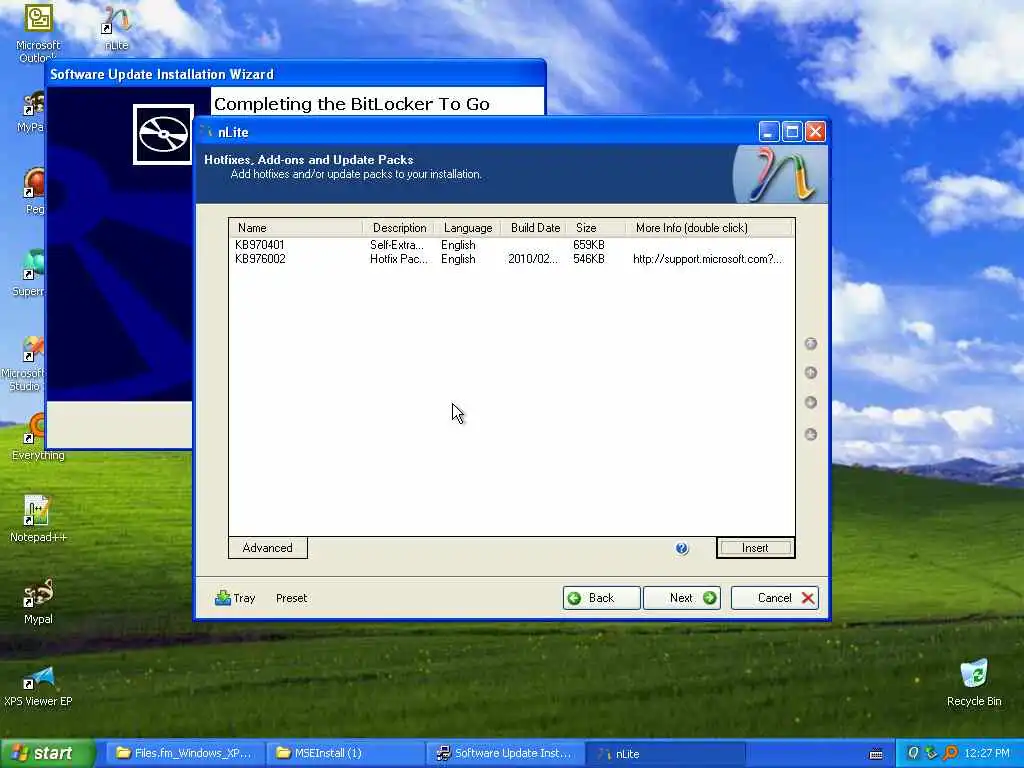Sort list by the Description column header
The width and height of the screenshot is (1024, 768).
(x=399, y=228)
